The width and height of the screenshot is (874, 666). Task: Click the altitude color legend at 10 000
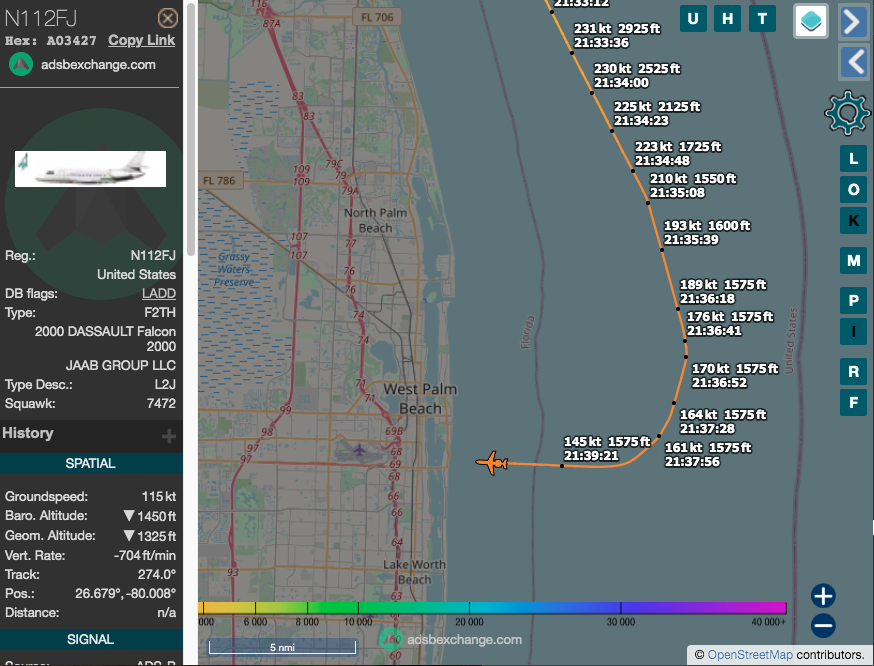[x=358, y=622]
